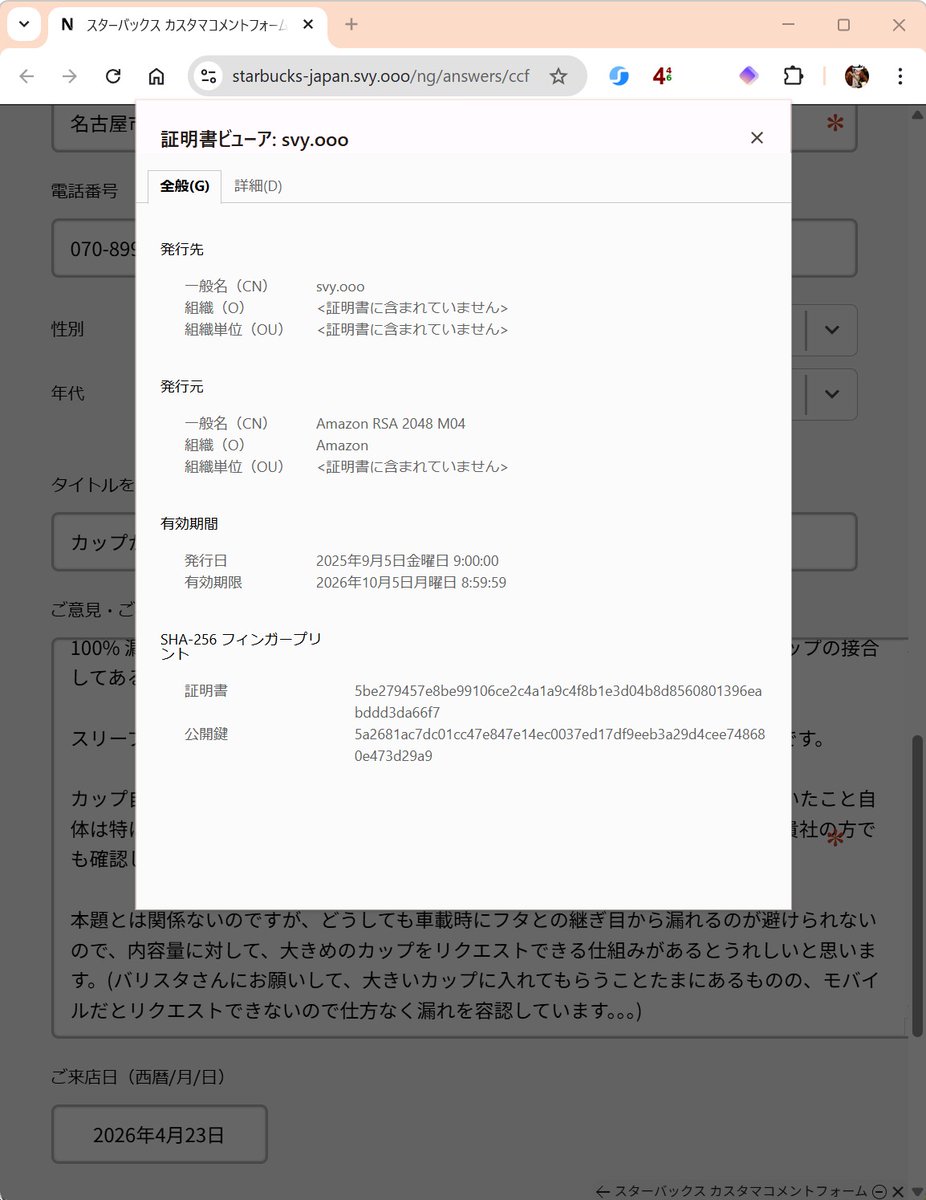
Task: Switch to the 全般(G) tab
Action: coord(185,186)
